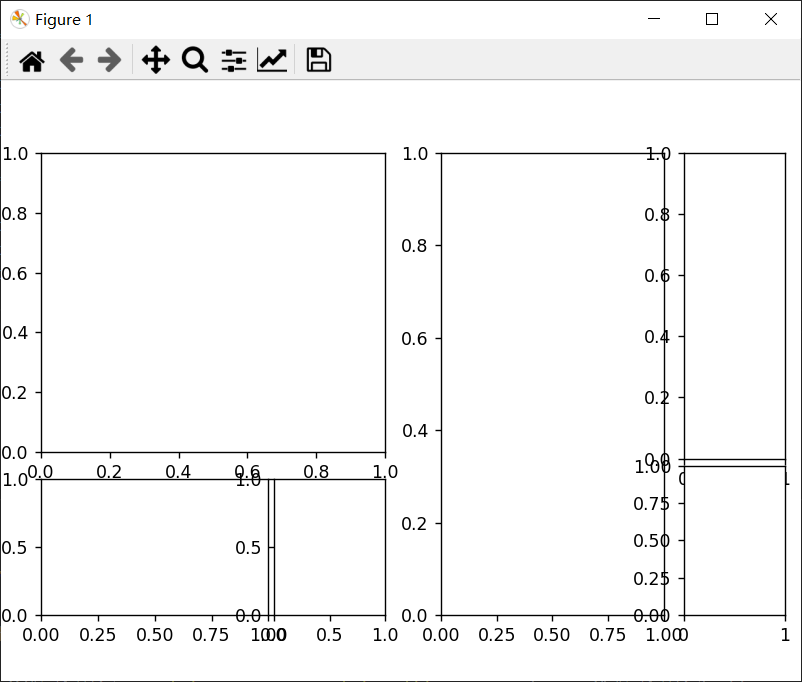
Task: Click the 0.25 x-tick label of the middle subplot
Action: point(496,635)
